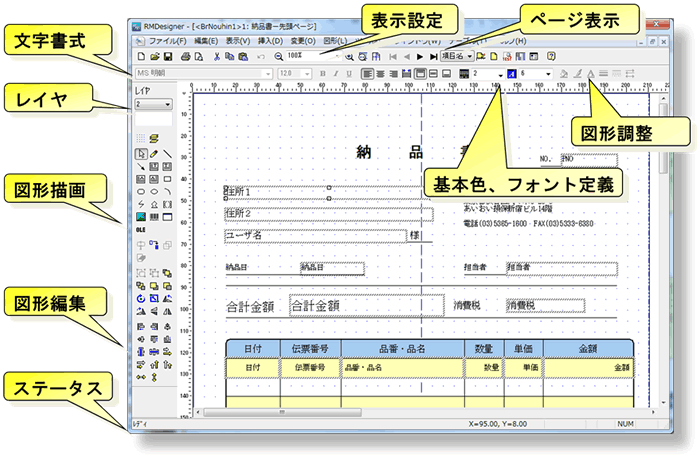Select the pencil drawing tool
Image resolution: width=700 pixels, height=459 pixels.
(153, 154)
